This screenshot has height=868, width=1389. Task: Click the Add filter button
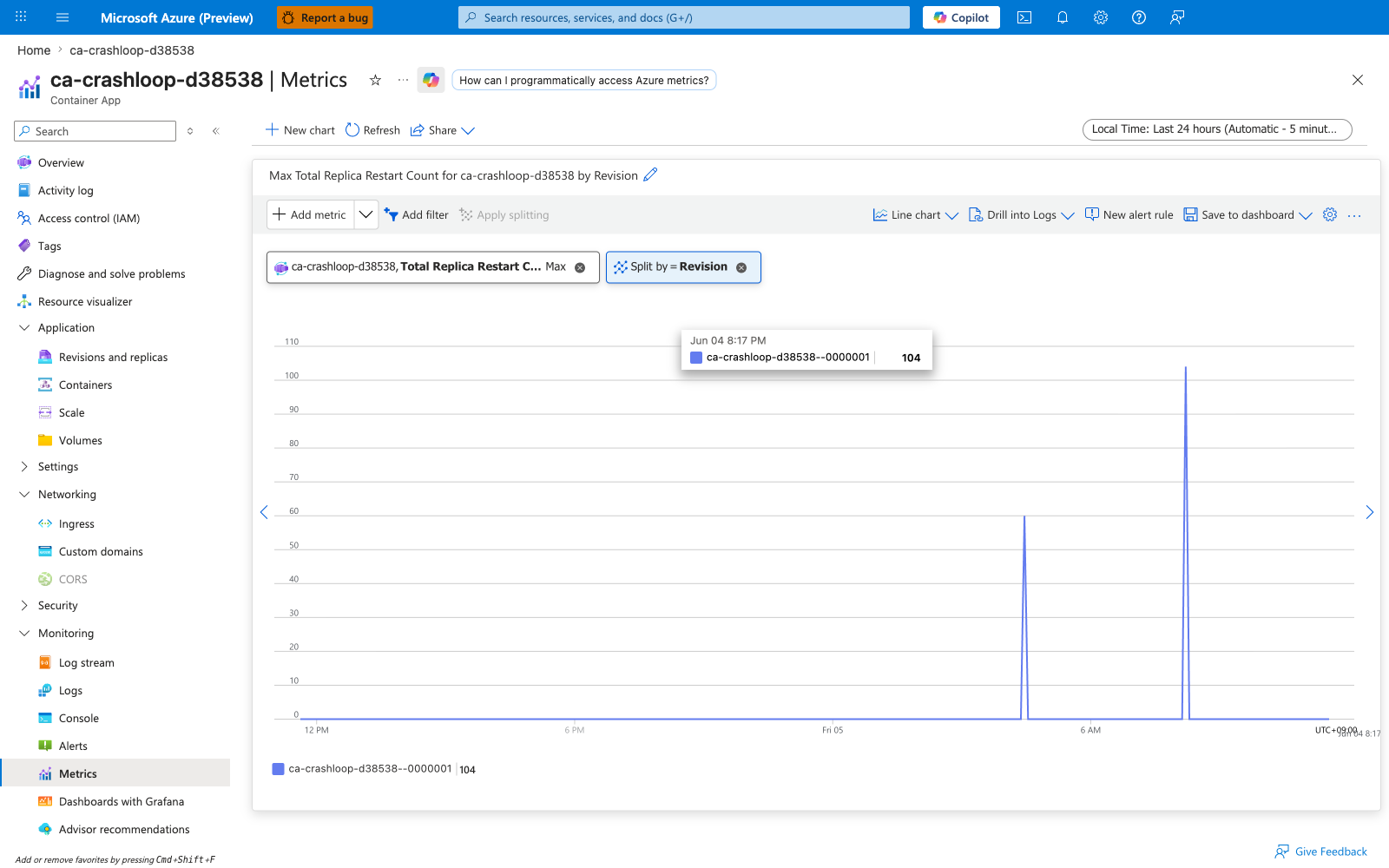tap(417, 215)
